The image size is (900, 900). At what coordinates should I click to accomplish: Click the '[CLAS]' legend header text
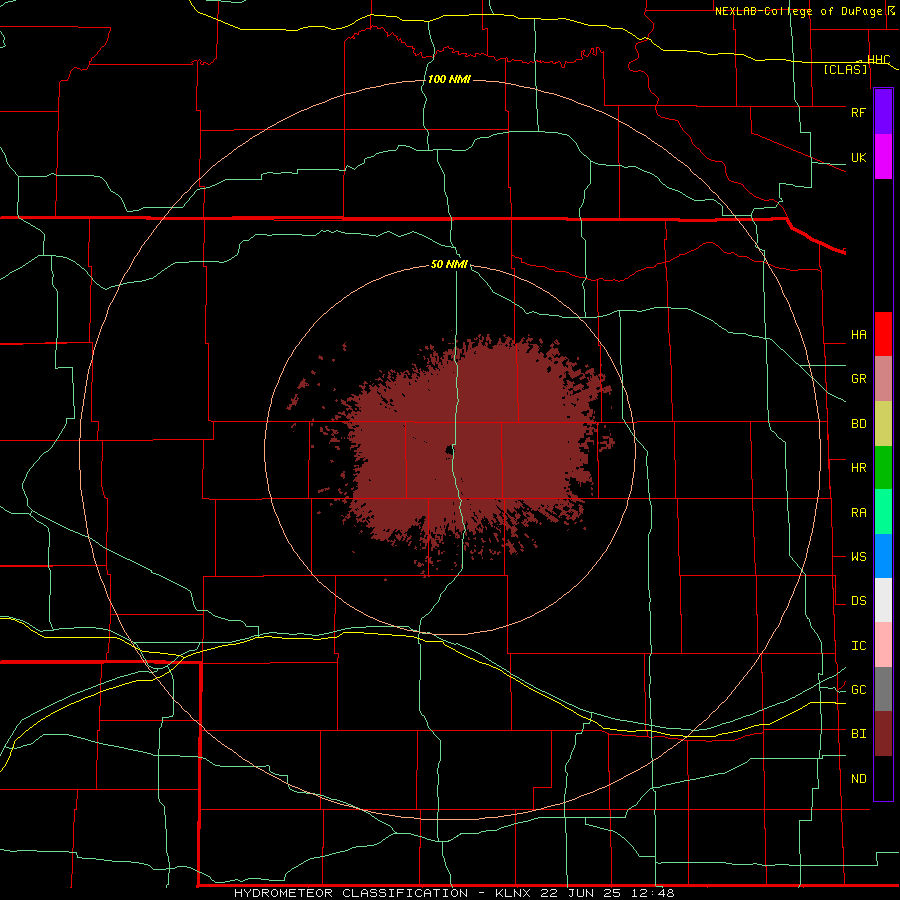845,69
